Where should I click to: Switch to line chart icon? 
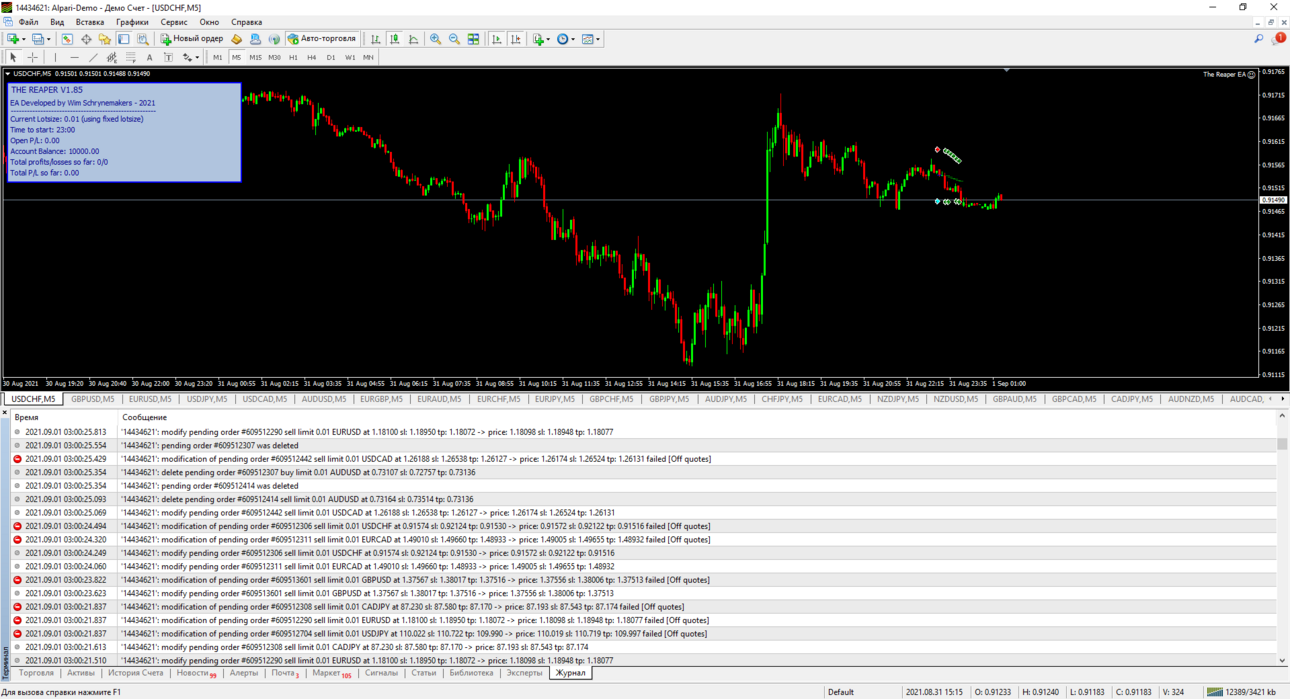pos(414,39)
